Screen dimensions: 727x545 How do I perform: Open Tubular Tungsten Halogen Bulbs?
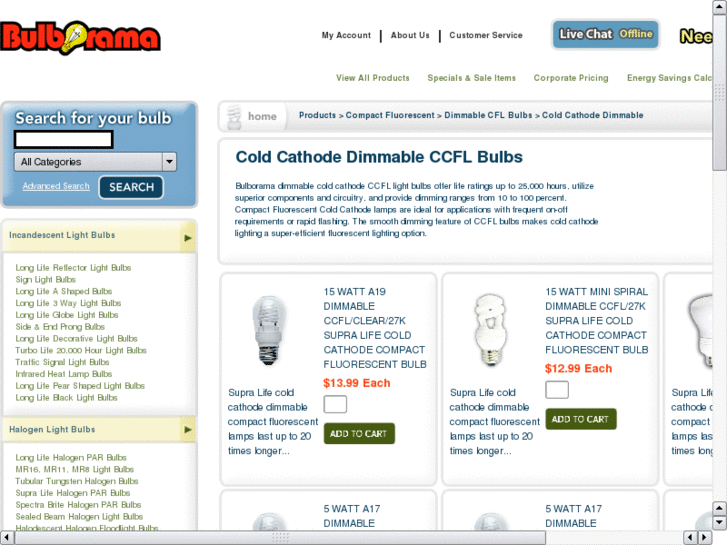click(77, 481)
